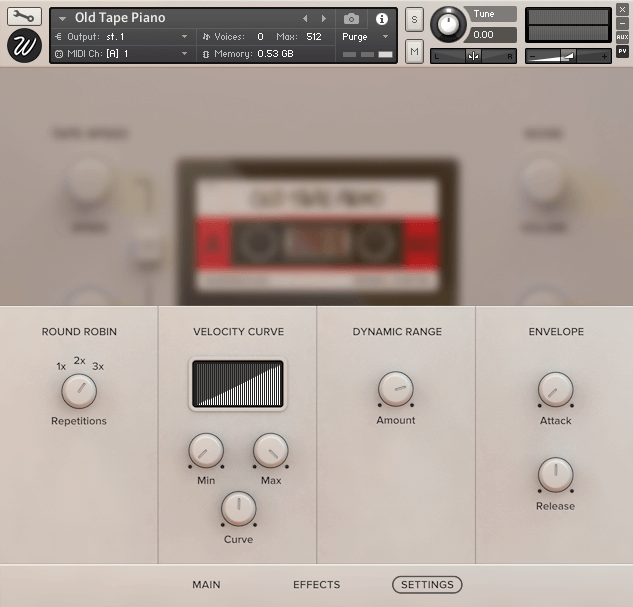Select 3x round robin repetitions
The width and height of the screenshot is (633, 607).
click(x=98, y=366)
